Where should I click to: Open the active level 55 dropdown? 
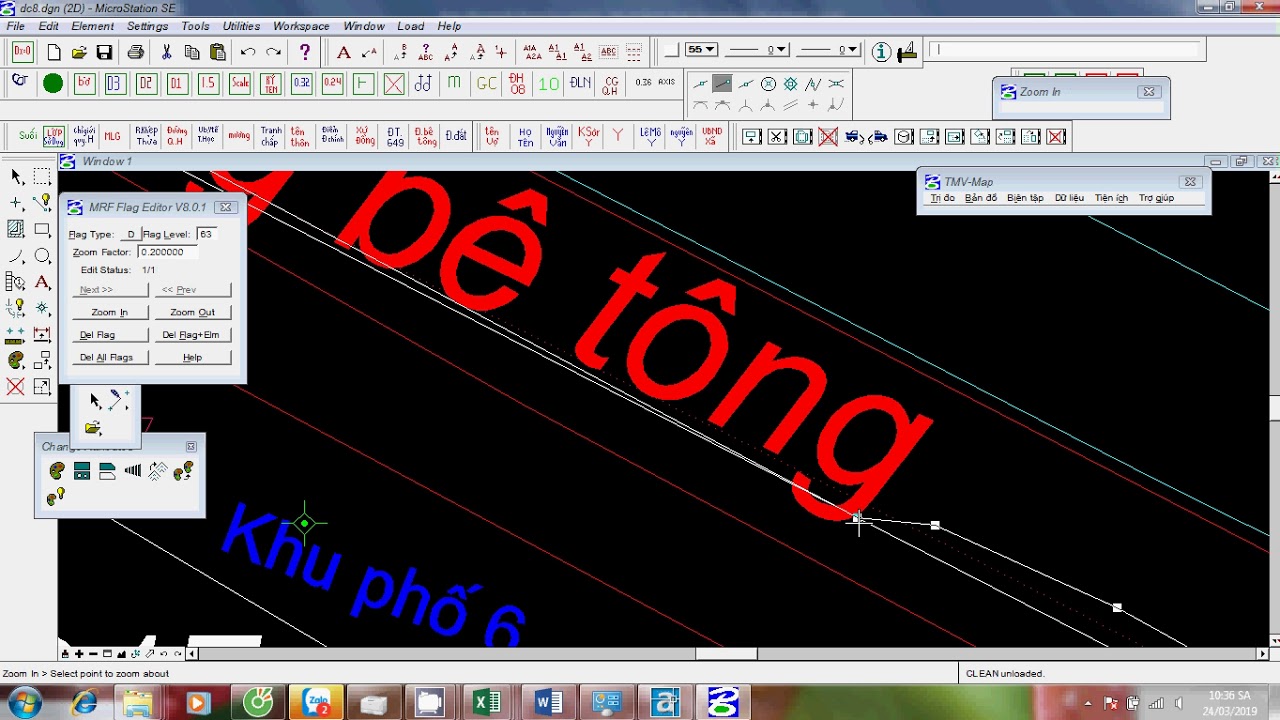point(703,50)
